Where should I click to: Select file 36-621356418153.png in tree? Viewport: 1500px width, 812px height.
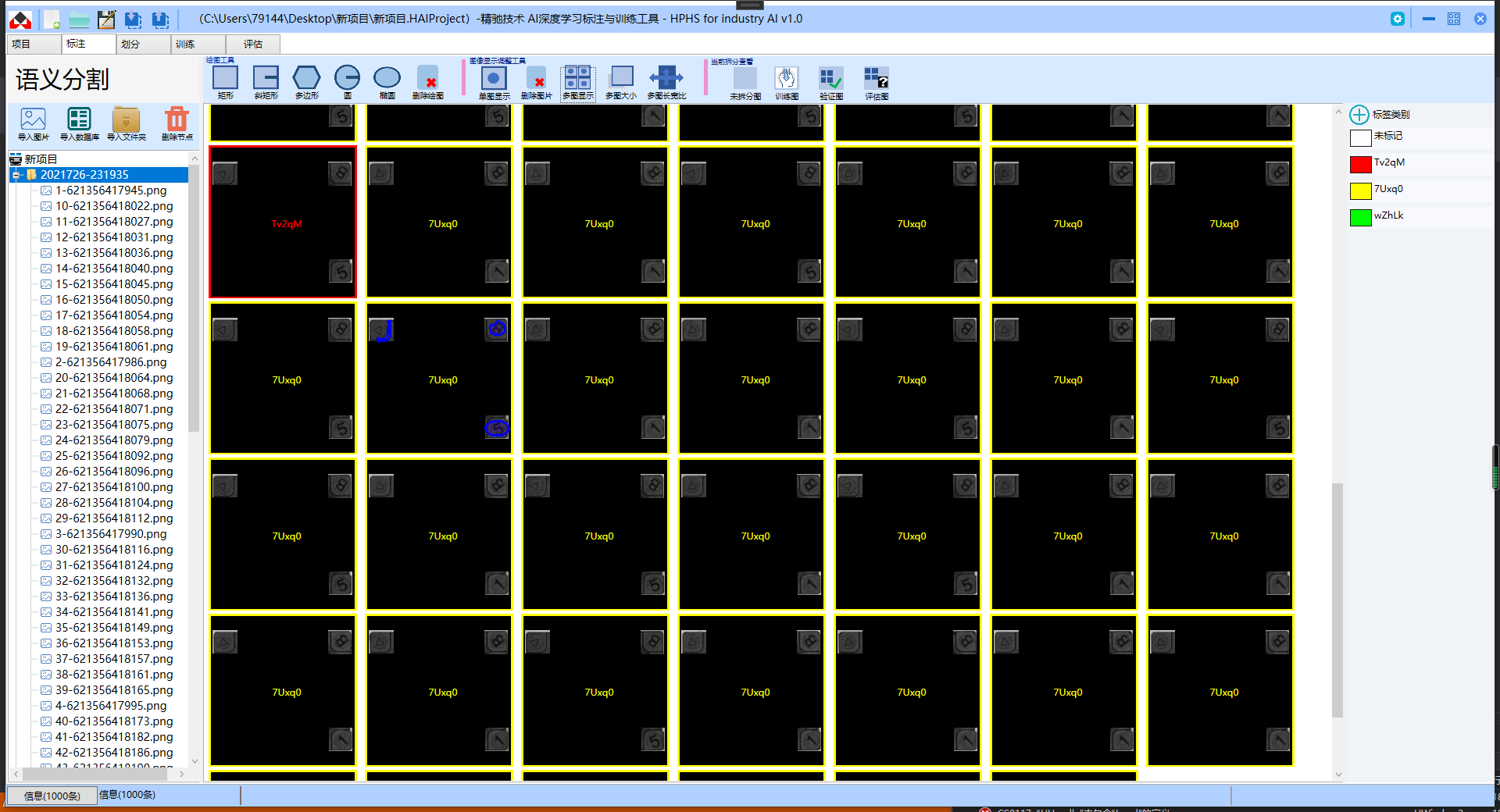coord(114,643)
